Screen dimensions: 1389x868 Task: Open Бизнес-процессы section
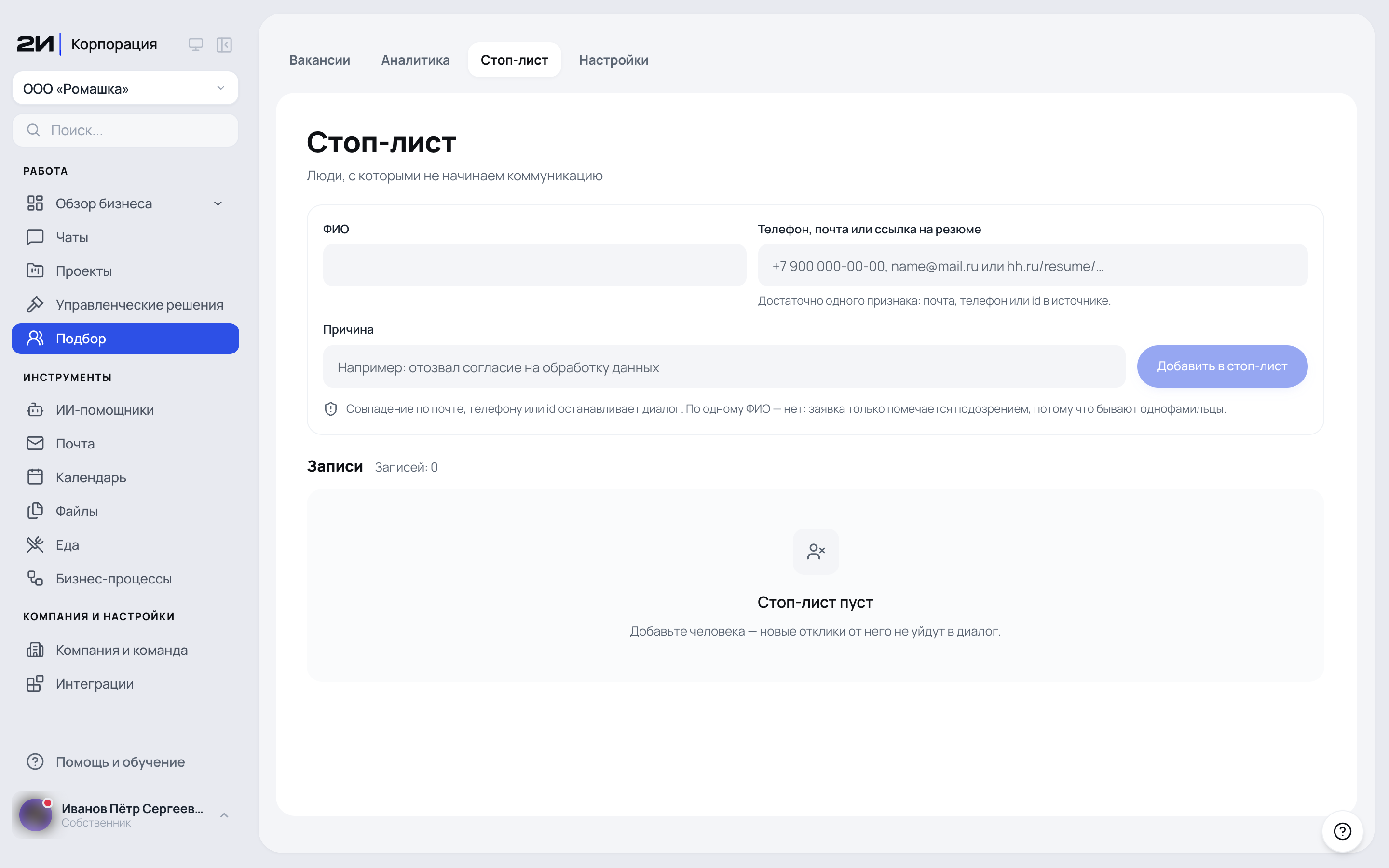coord(125,579)
